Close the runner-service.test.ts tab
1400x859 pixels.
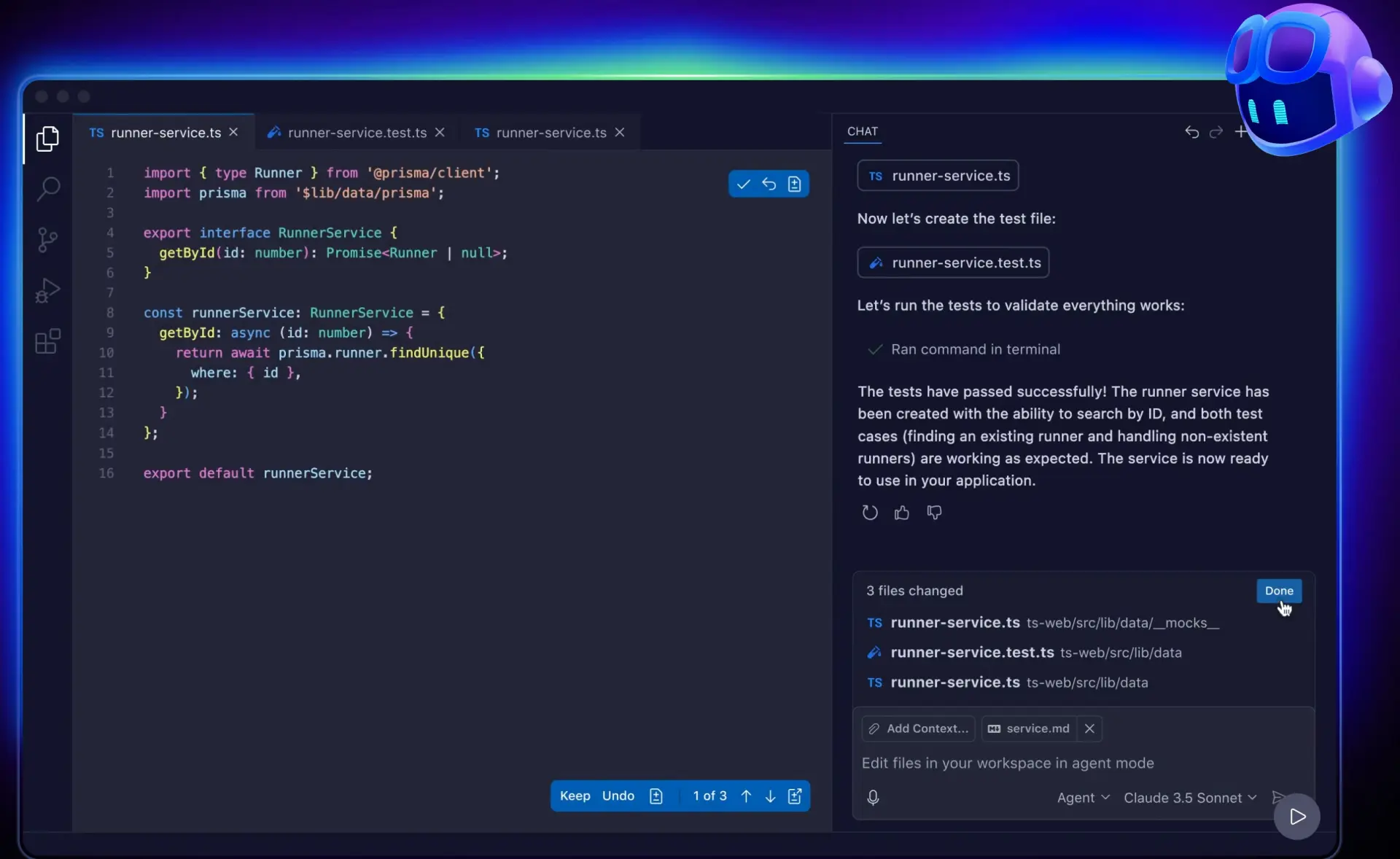[x=440, y=132]
